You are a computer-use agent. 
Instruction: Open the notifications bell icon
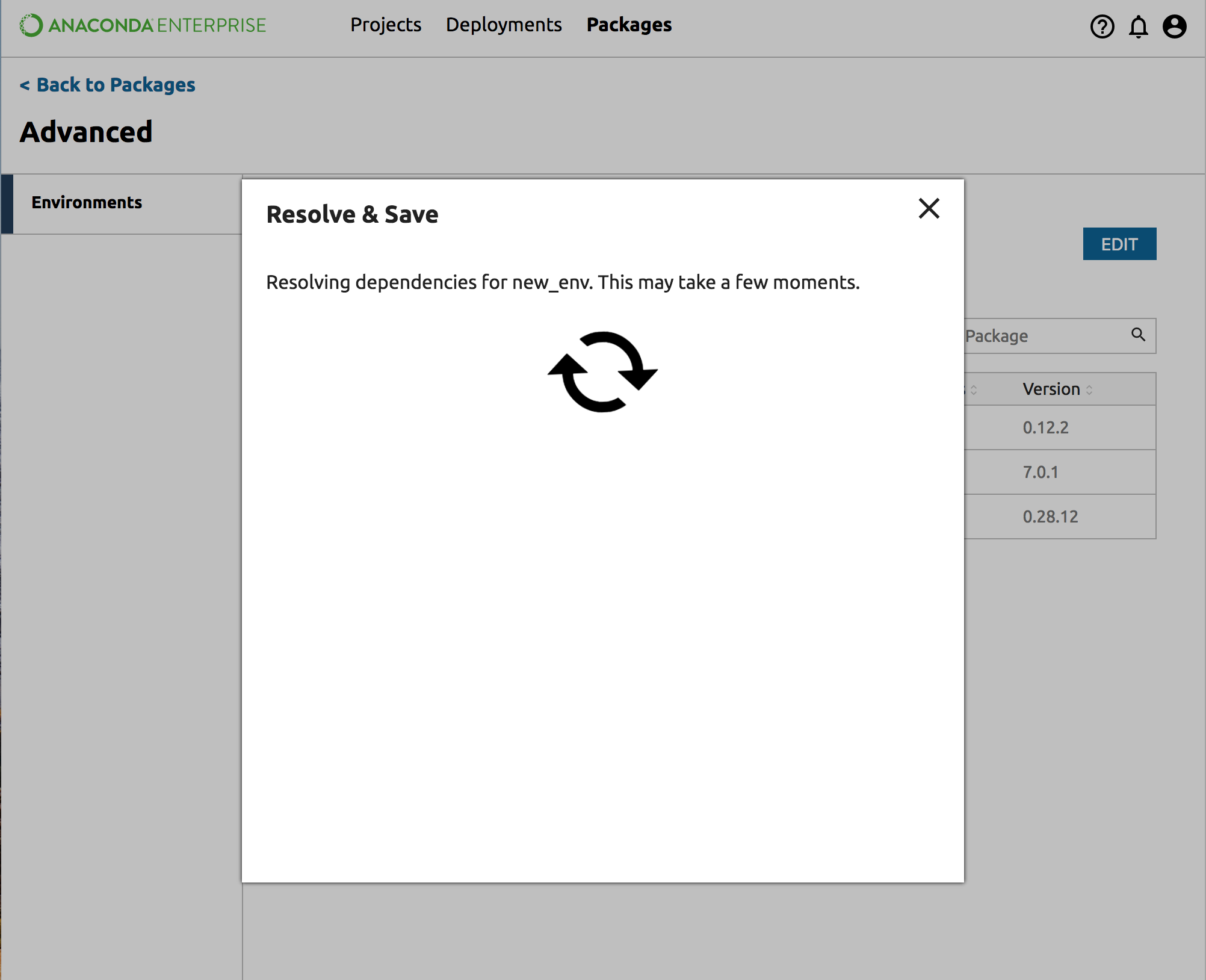1138,26
